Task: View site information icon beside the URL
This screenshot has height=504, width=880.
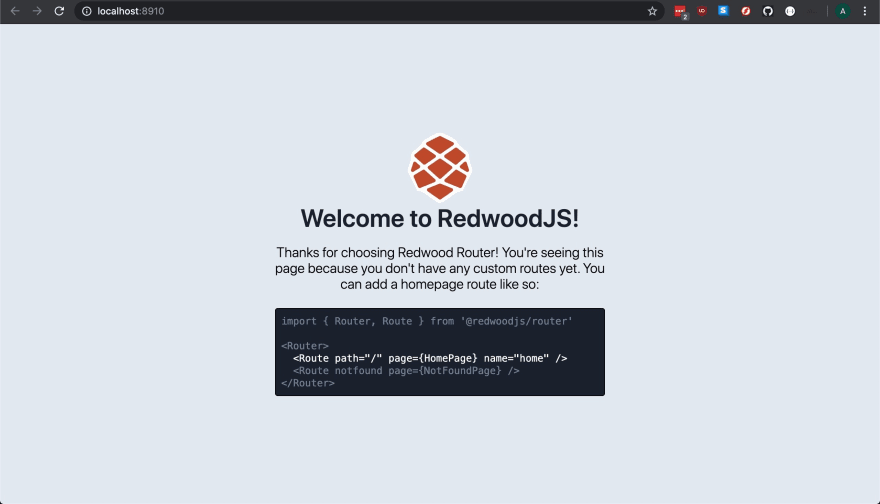Action: click(x=86, y=11)
